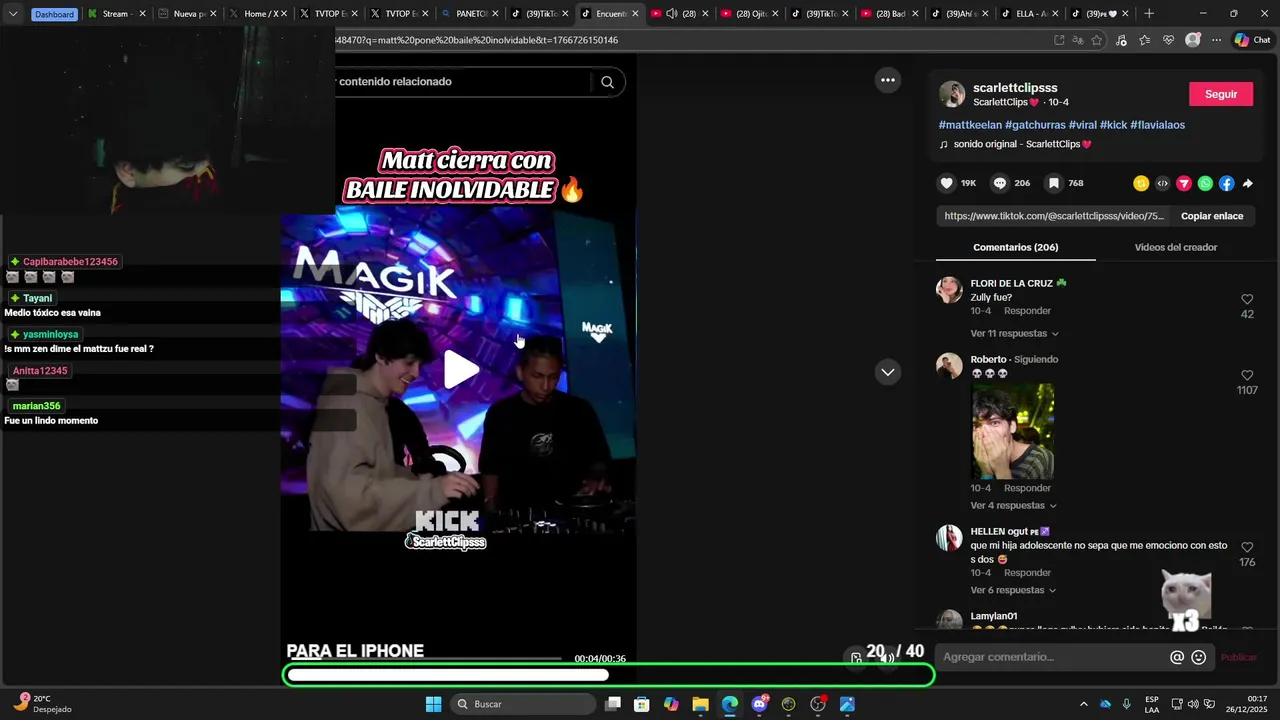Open scarlettclipsss profile avatar

952,94
